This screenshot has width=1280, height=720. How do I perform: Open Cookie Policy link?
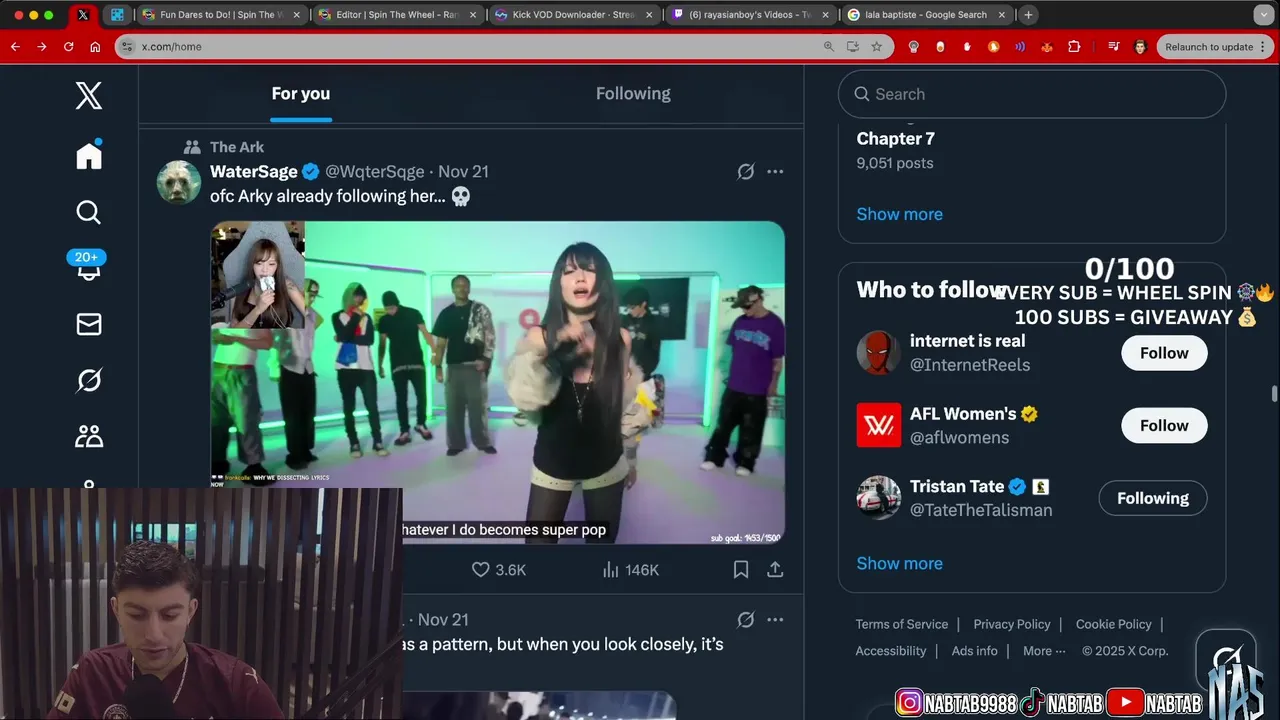1113,624
